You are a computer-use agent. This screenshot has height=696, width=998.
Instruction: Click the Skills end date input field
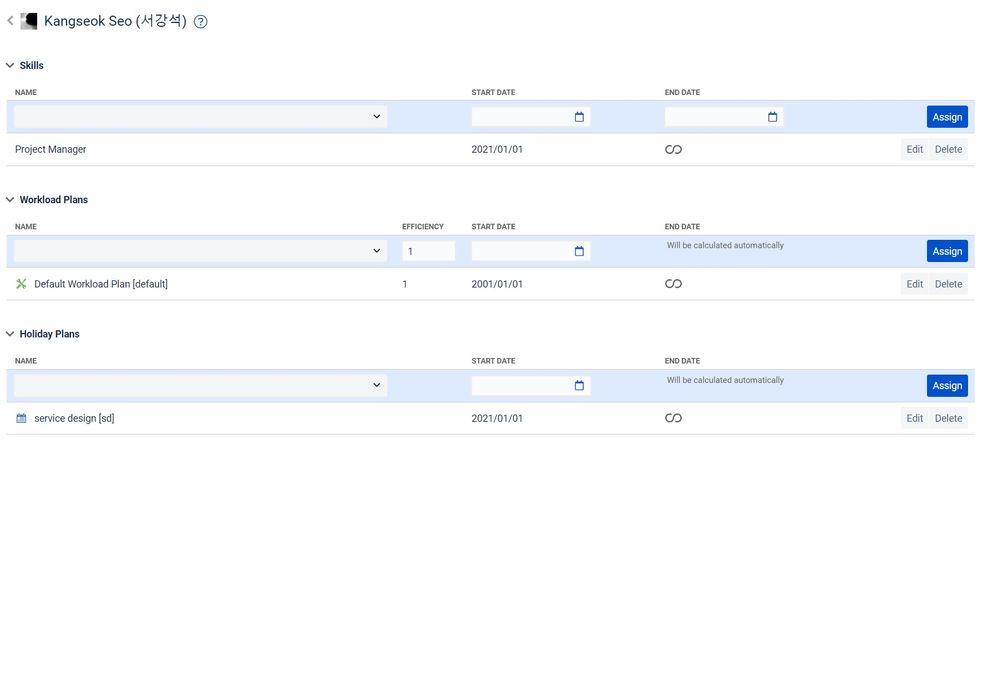click(724, 117)
